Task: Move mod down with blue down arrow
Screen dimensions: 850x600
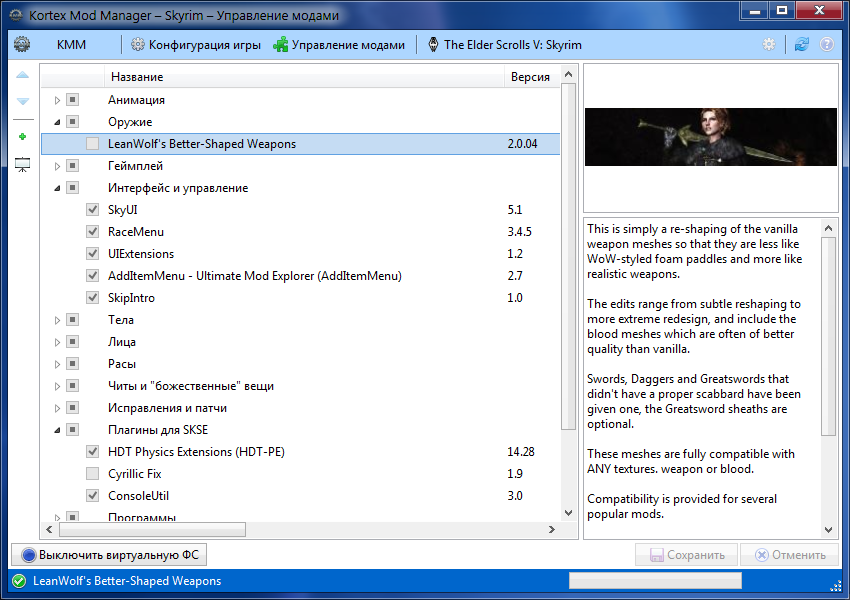Action: (x=22, y=101)
